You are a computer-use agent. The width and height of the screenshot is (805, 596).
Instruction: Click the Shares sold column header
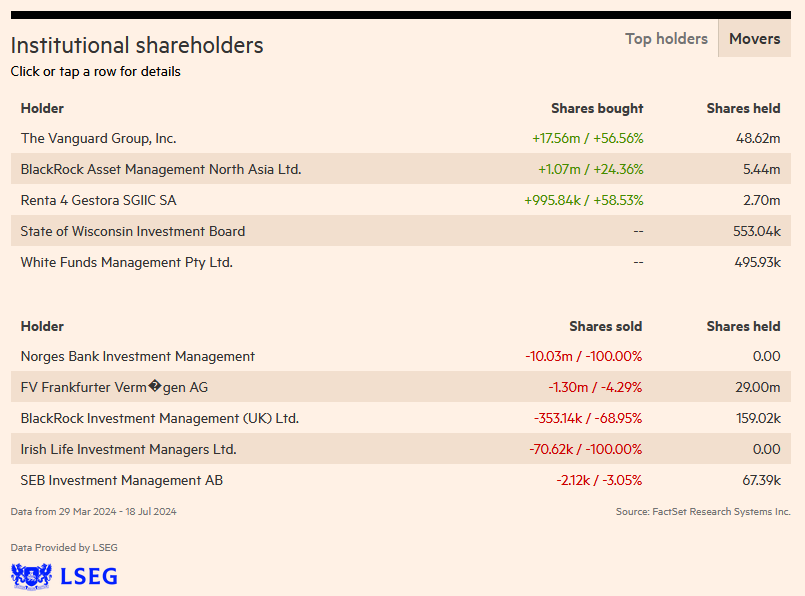[x=606, y=326]
